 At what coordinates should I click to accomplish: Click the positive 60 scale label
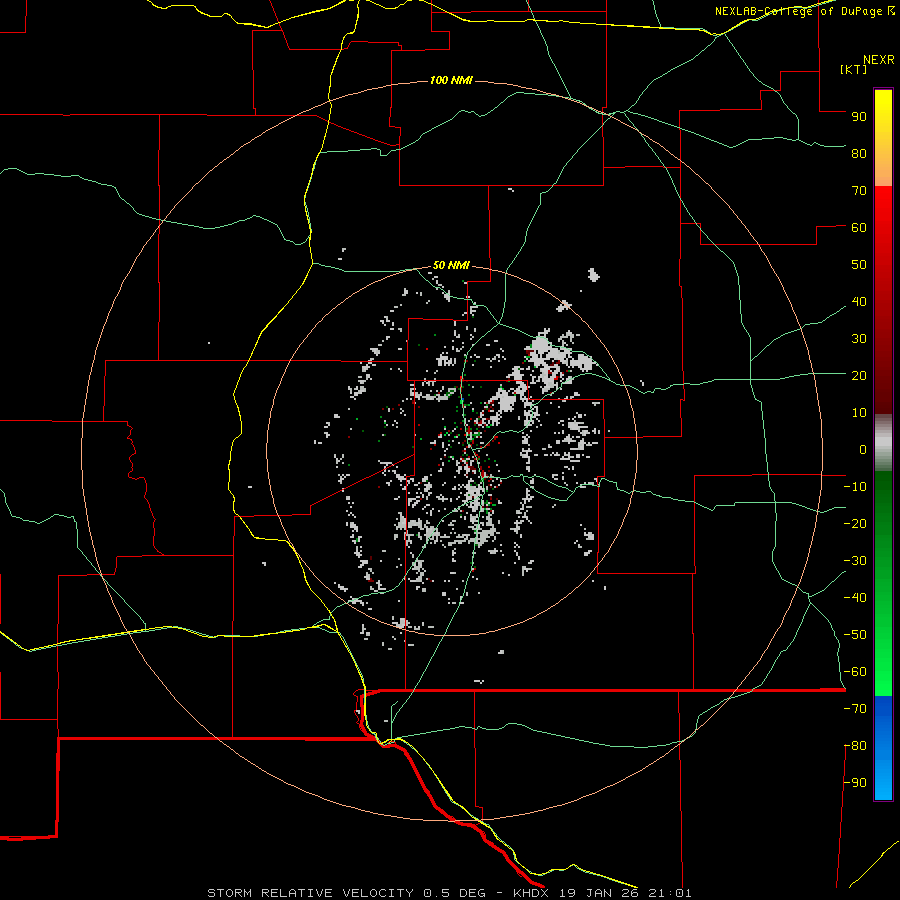tap(859, 227)
